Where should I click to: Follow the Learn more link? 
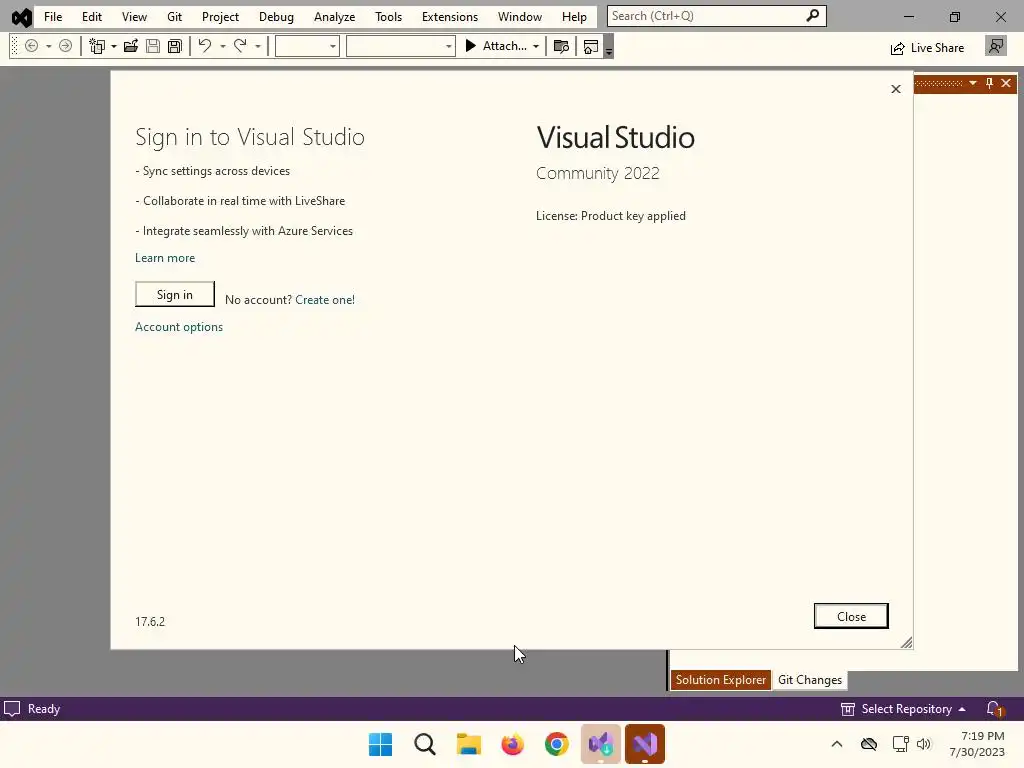tap(165, 258)
